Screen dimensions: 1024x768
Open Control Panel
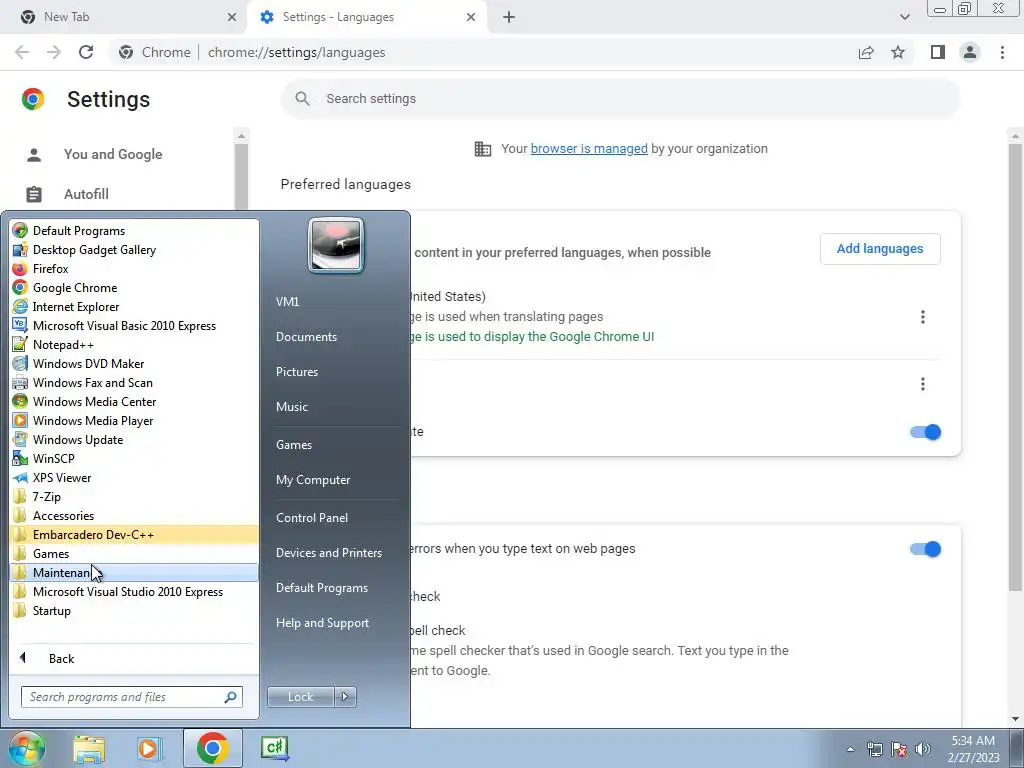pos(312,518)
